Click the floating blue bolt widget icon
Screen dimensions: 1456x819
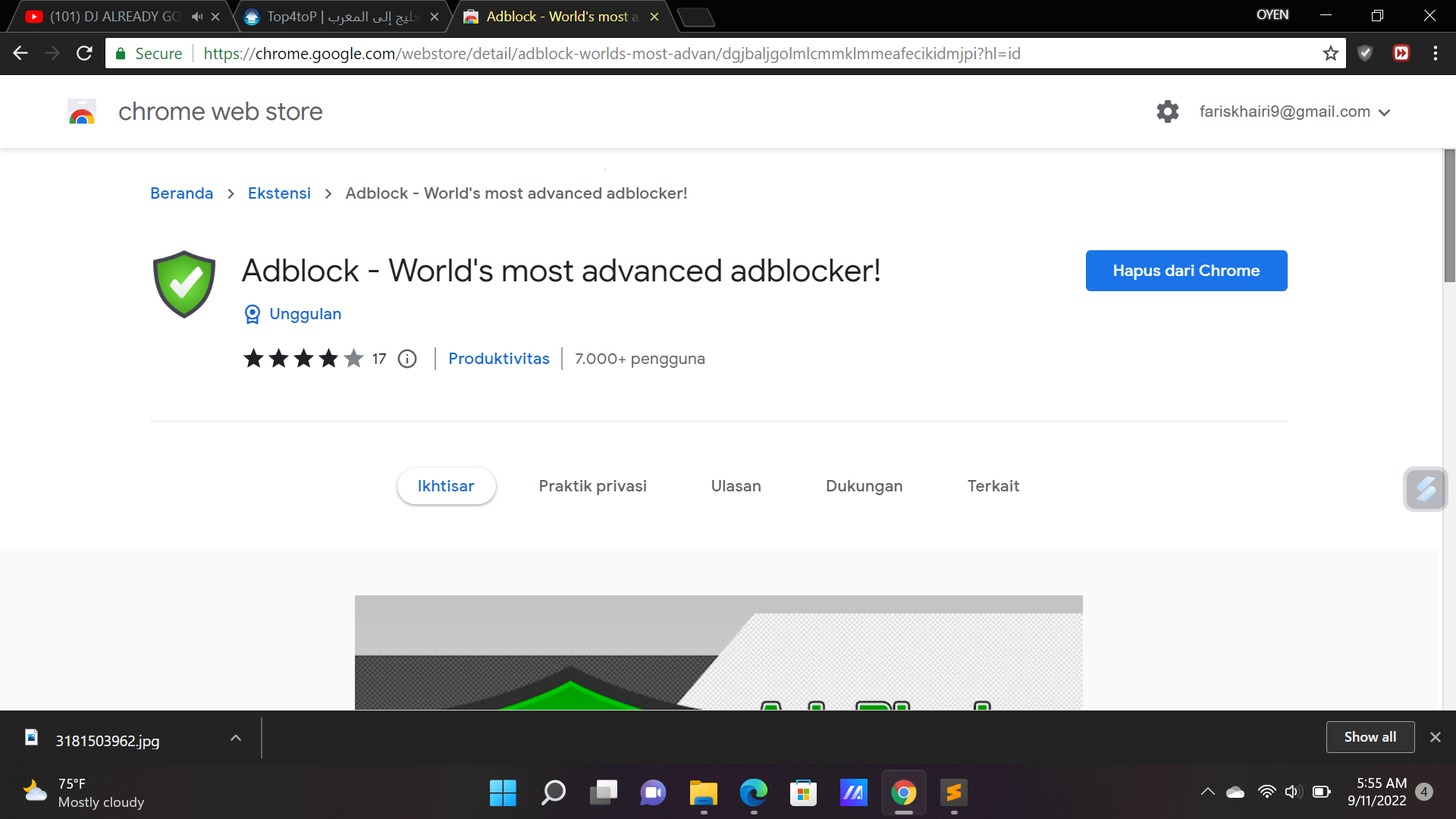(1425, 489)
